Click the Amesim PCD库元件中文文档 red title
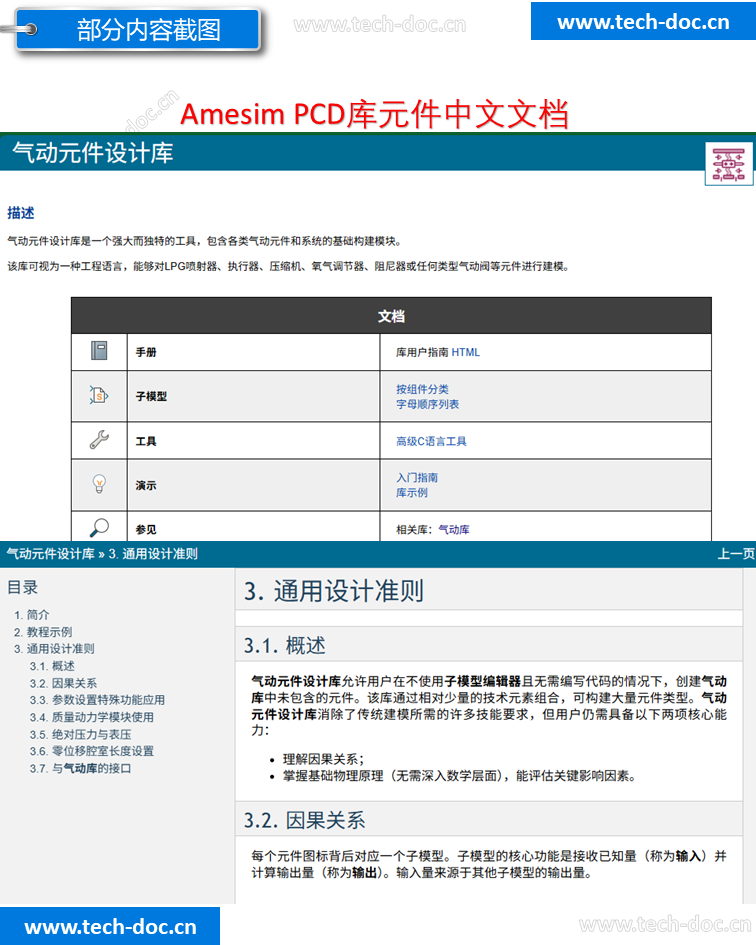This screenshot has height=945, width=756. [374, 114]
